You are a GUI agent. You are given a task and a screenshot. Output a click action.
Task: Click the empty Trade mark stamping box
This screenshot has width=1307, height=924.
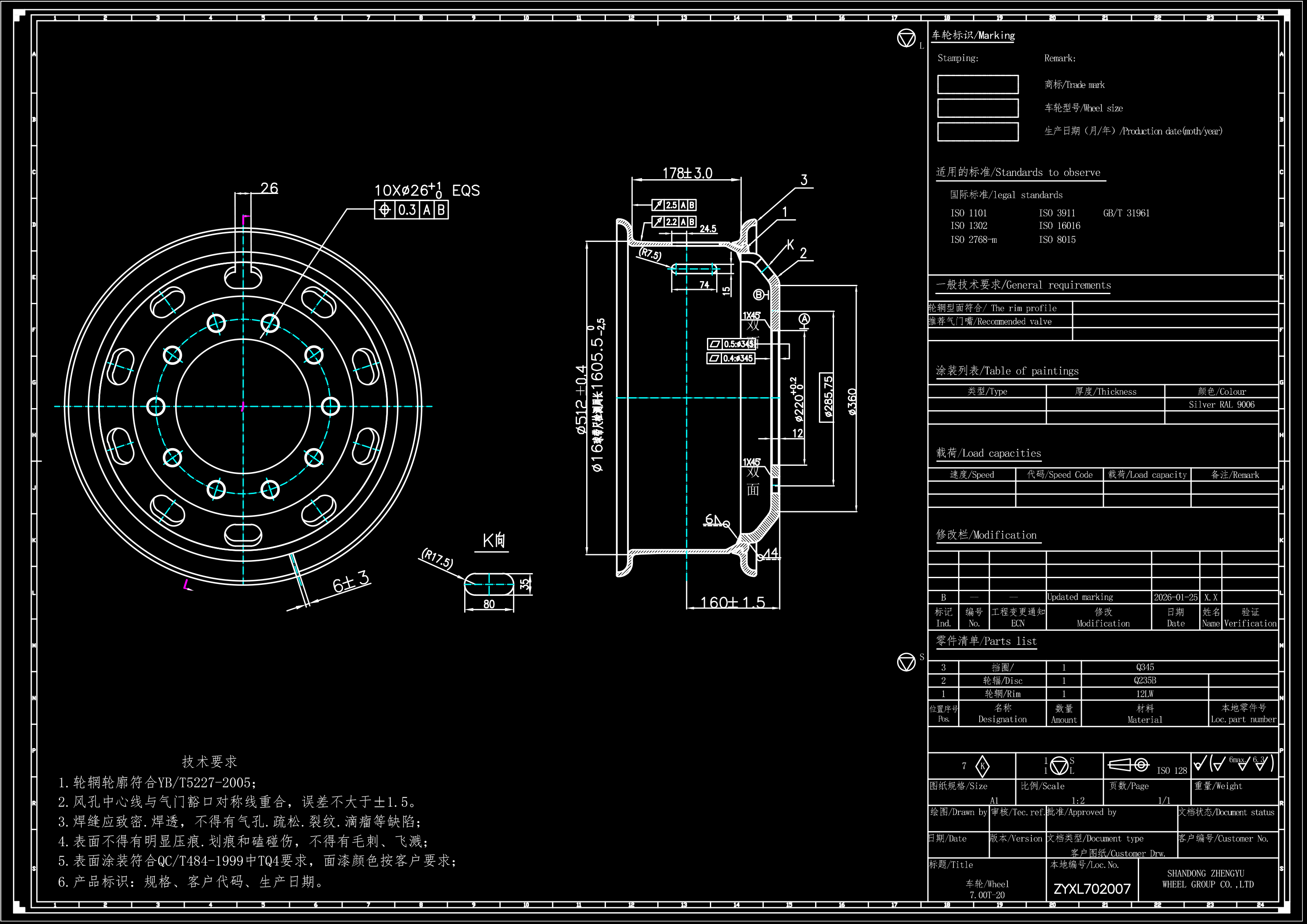click(978, 85)
